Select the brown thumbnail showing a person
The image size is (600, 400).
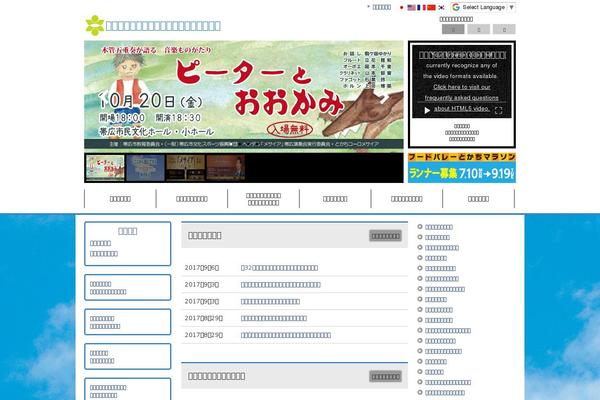point(226,168)
